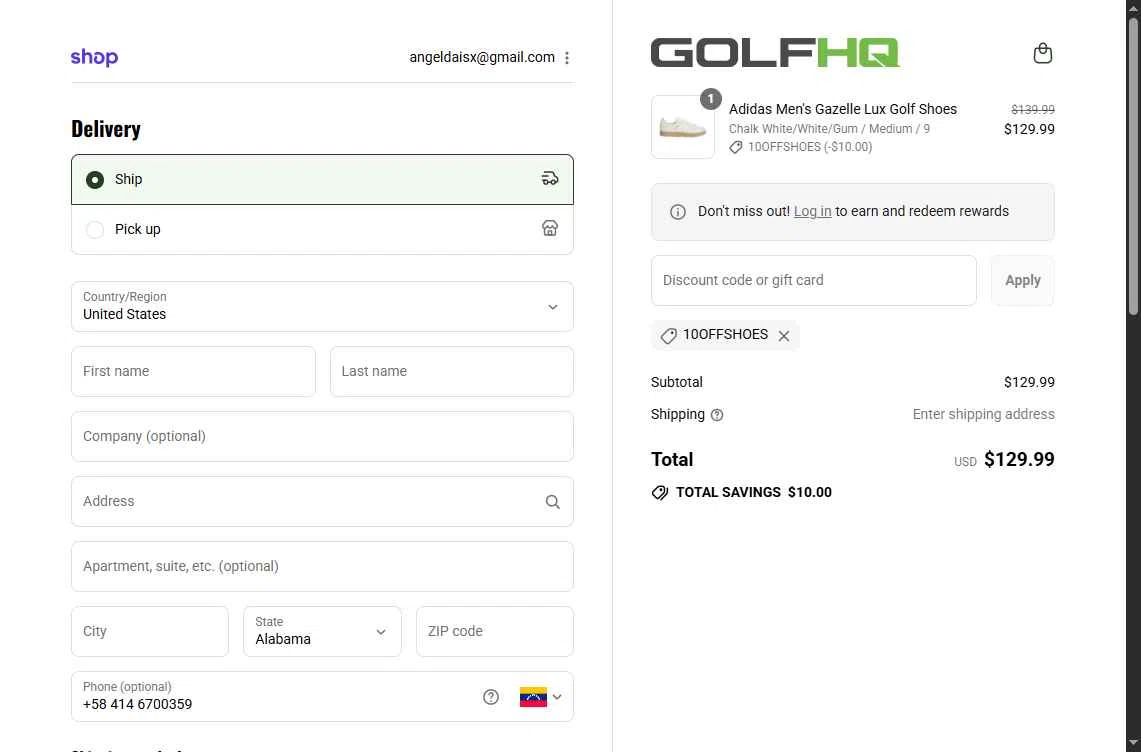Click the Address input field
Viewport: 1141px width, 752px height.
click(x=322, y=502)
